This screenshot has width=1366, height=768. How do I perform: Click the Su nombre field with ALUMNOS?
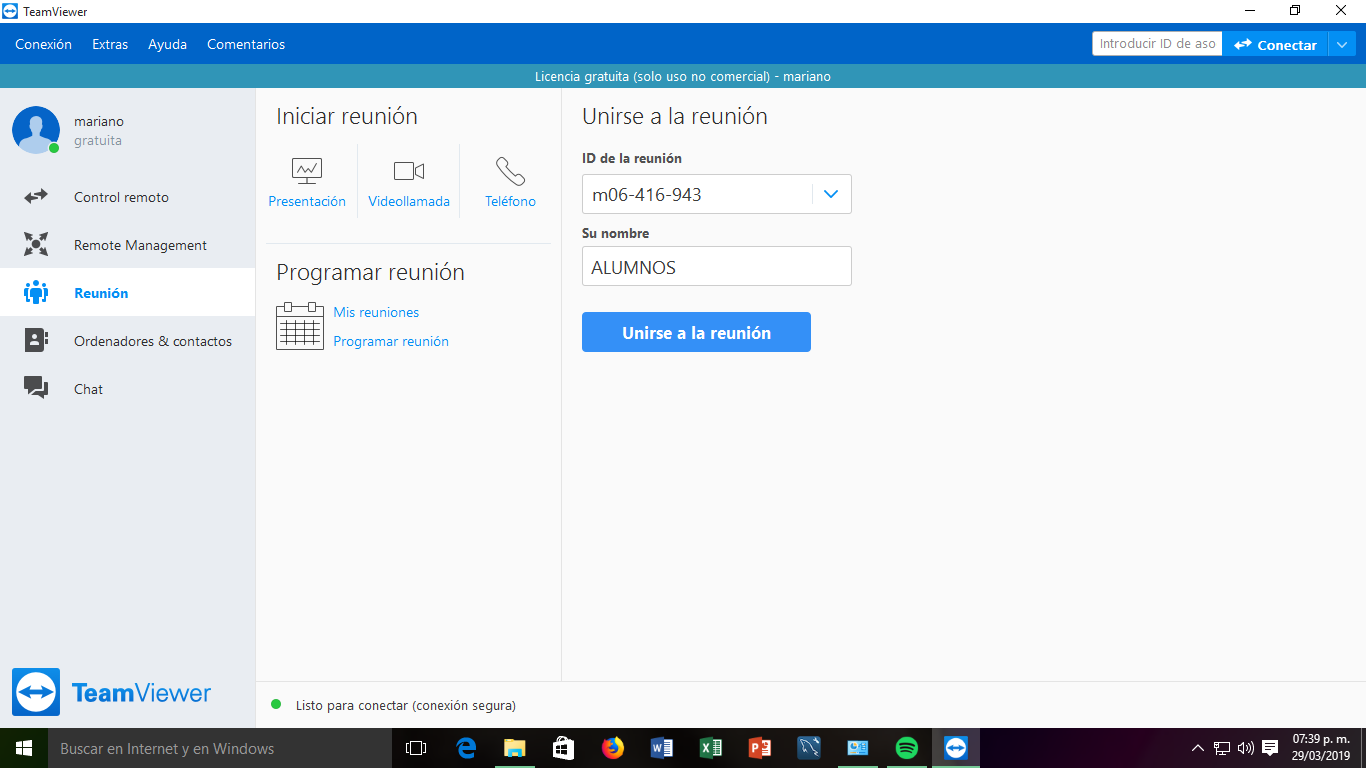tap(717, 267)
